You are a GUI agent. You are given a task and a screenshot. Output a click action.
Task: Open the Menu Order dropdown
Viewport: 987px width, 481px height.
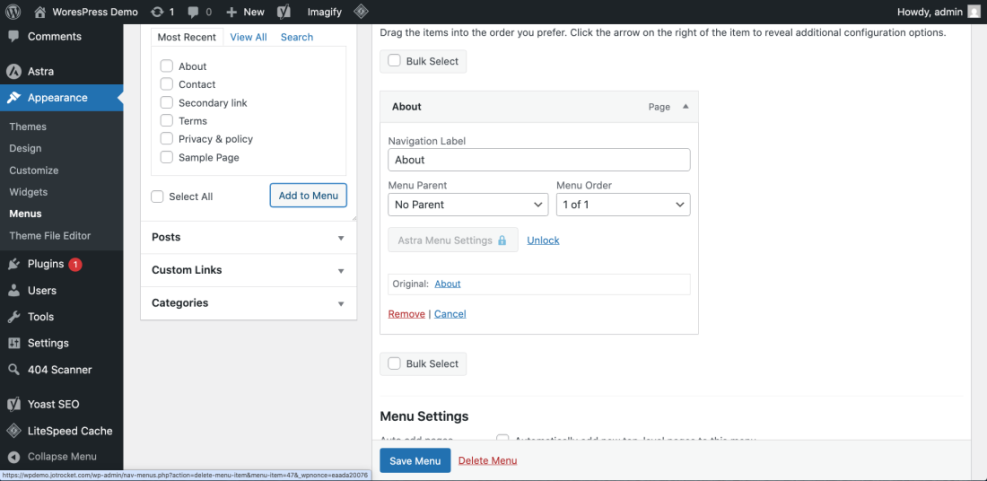pos(623,205)
